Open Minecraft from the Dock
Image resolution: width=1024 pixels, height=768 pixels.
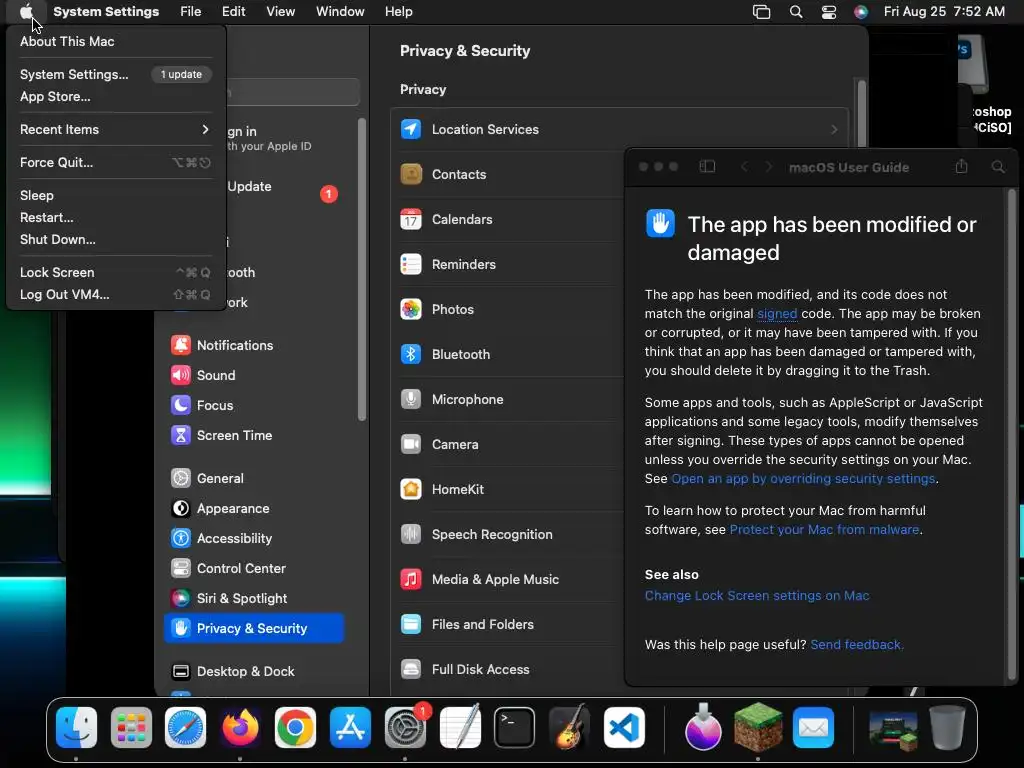click(758, 728)
